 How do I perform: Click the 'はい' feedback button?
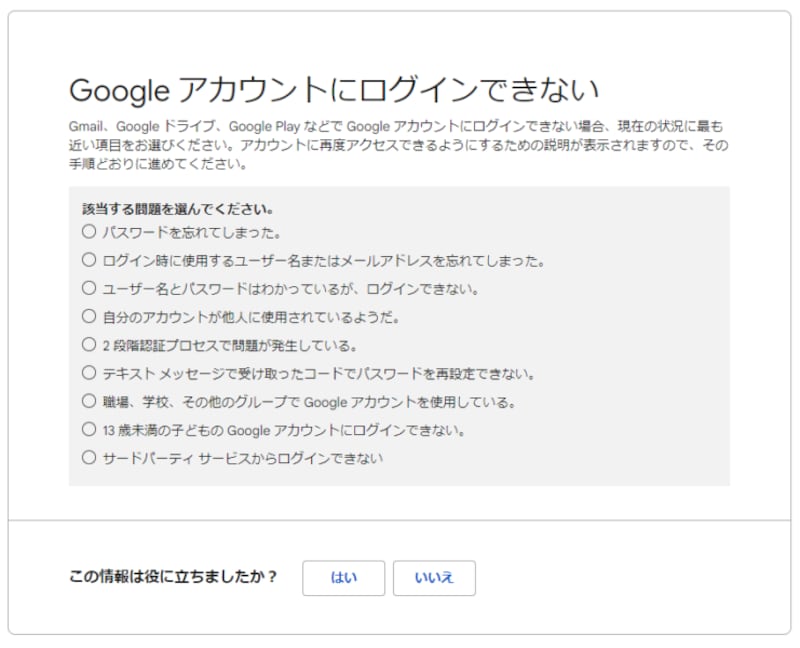click(x=343, y=578)
